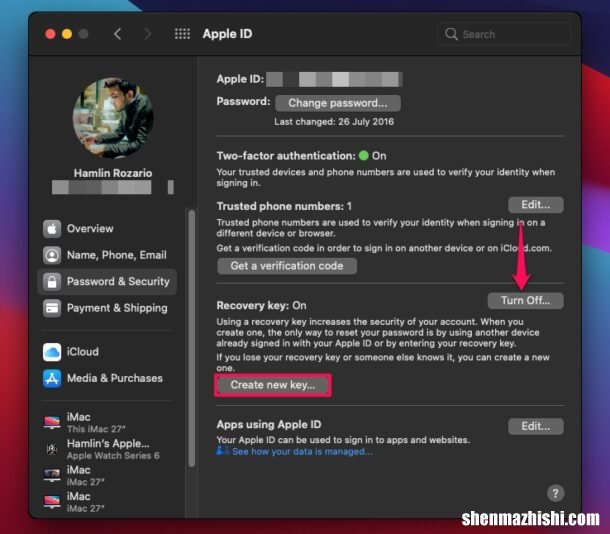Click 'Recovery key: On' label
The height and width of the screenshot is (534, 610).
click(x=261, y=306)
